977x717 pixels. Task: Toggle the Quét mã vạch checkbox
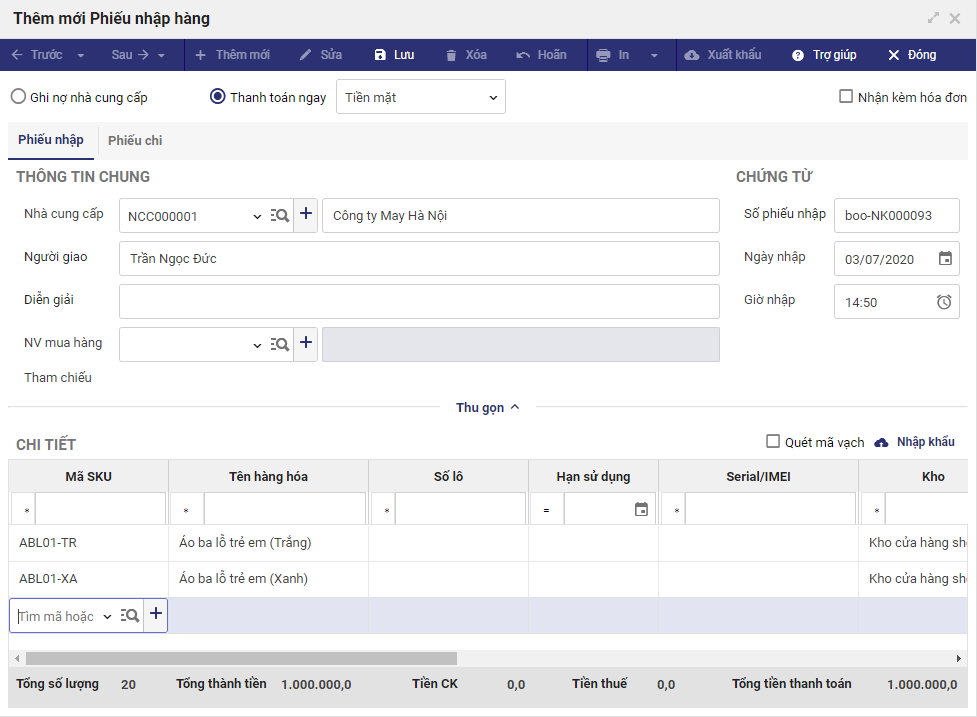(773, 442)
